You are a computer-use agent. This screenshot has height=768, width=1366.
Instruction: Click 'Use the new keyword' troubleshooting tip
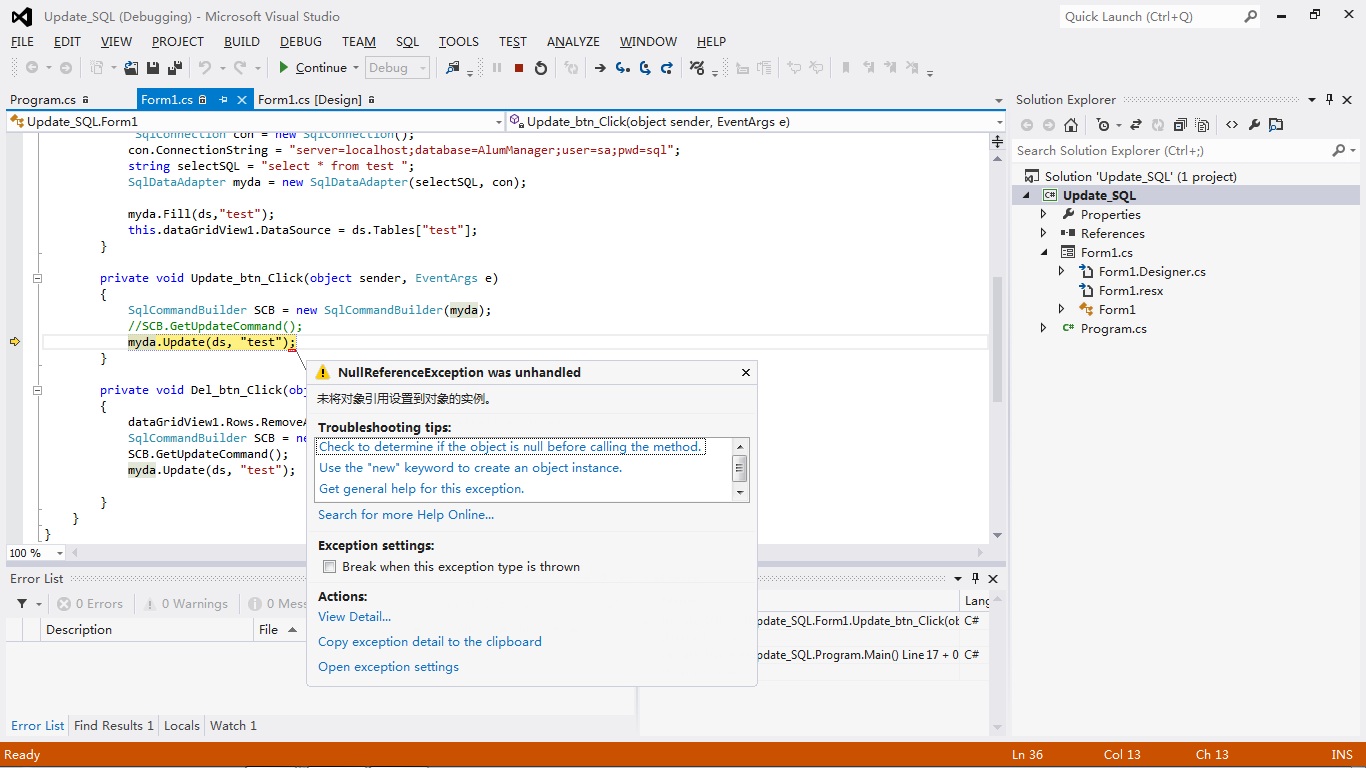click(470, 468)
